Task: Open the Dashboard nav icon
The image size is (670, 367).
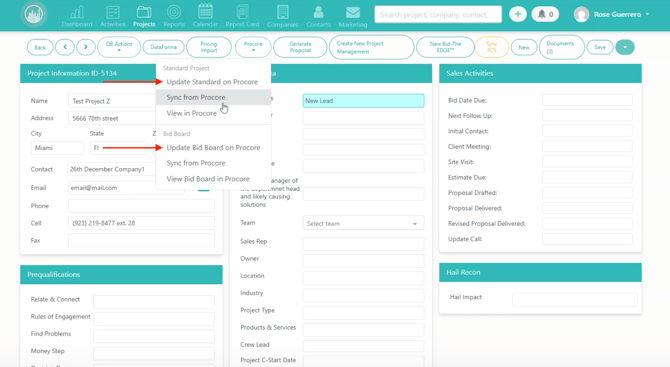Action: [77, 16]
